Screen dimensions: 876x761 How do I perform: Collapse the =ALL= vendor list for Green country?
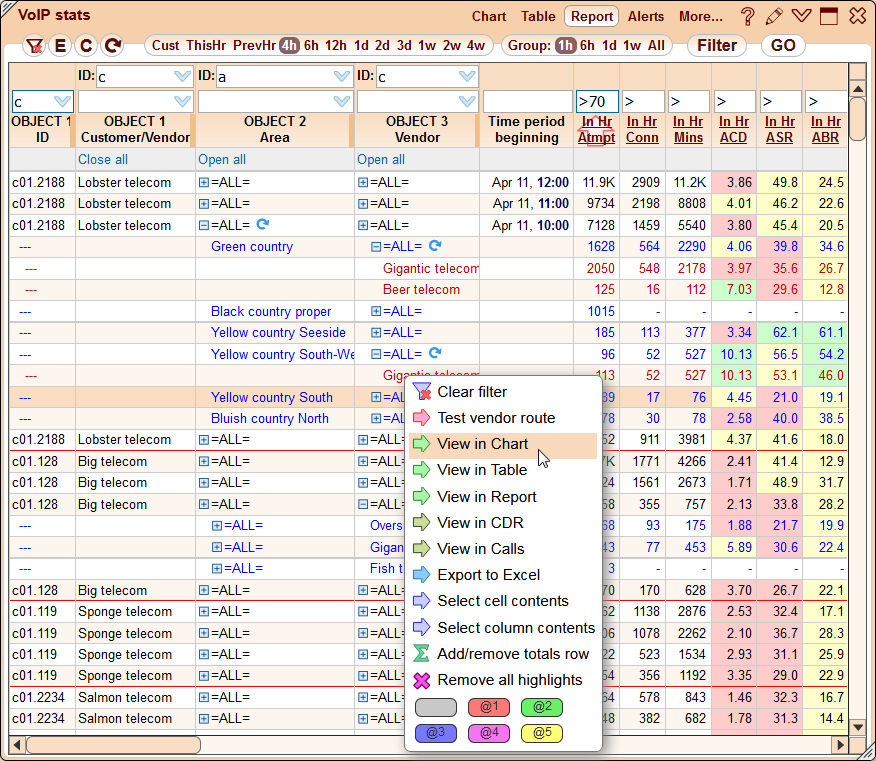click(375, 246)
